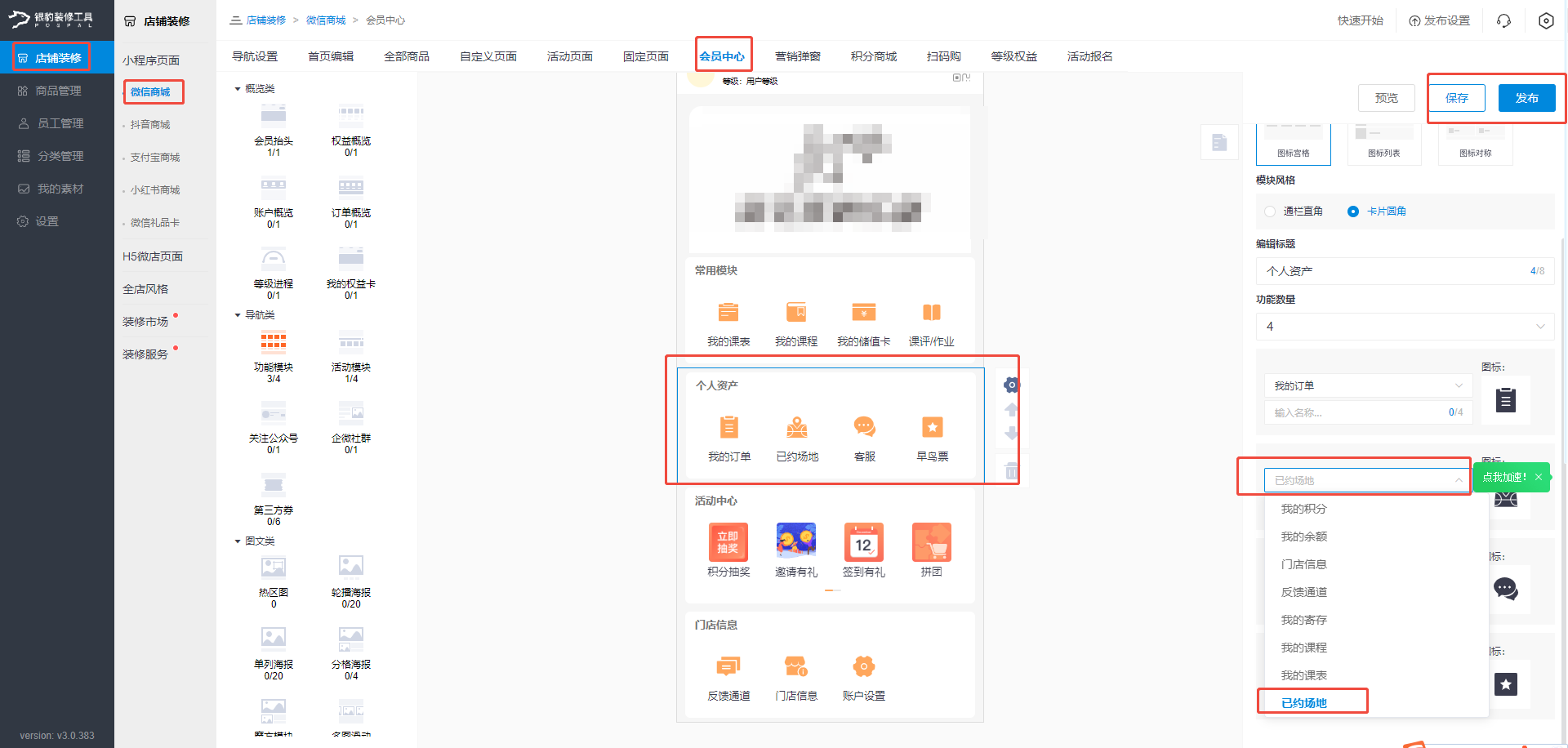Open the 我的订单 function dropdown

pyautogui.click(x=1367, y=385)
